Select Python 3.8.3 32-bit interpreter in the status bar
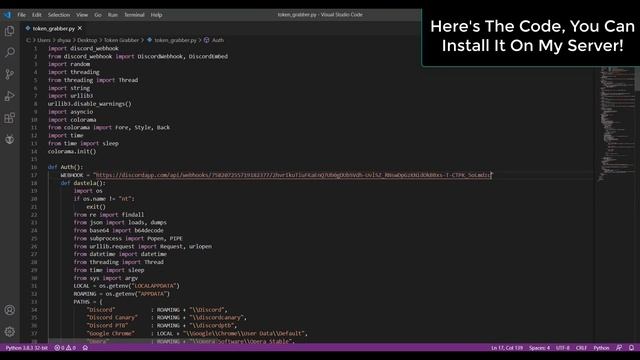Image resolution: width=640 pixels, height=360 pixels. click(27, 348)
